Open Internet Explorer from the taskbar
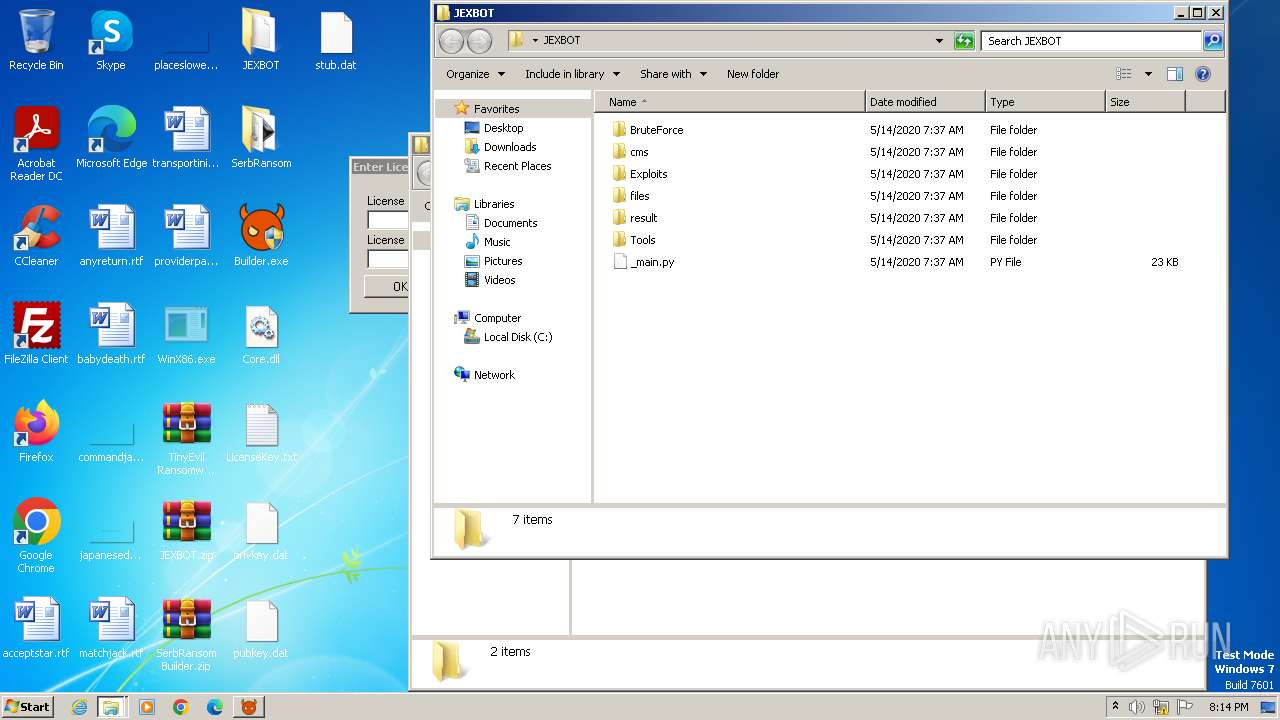Screen dimensions: 1280x720 [79, 707]
